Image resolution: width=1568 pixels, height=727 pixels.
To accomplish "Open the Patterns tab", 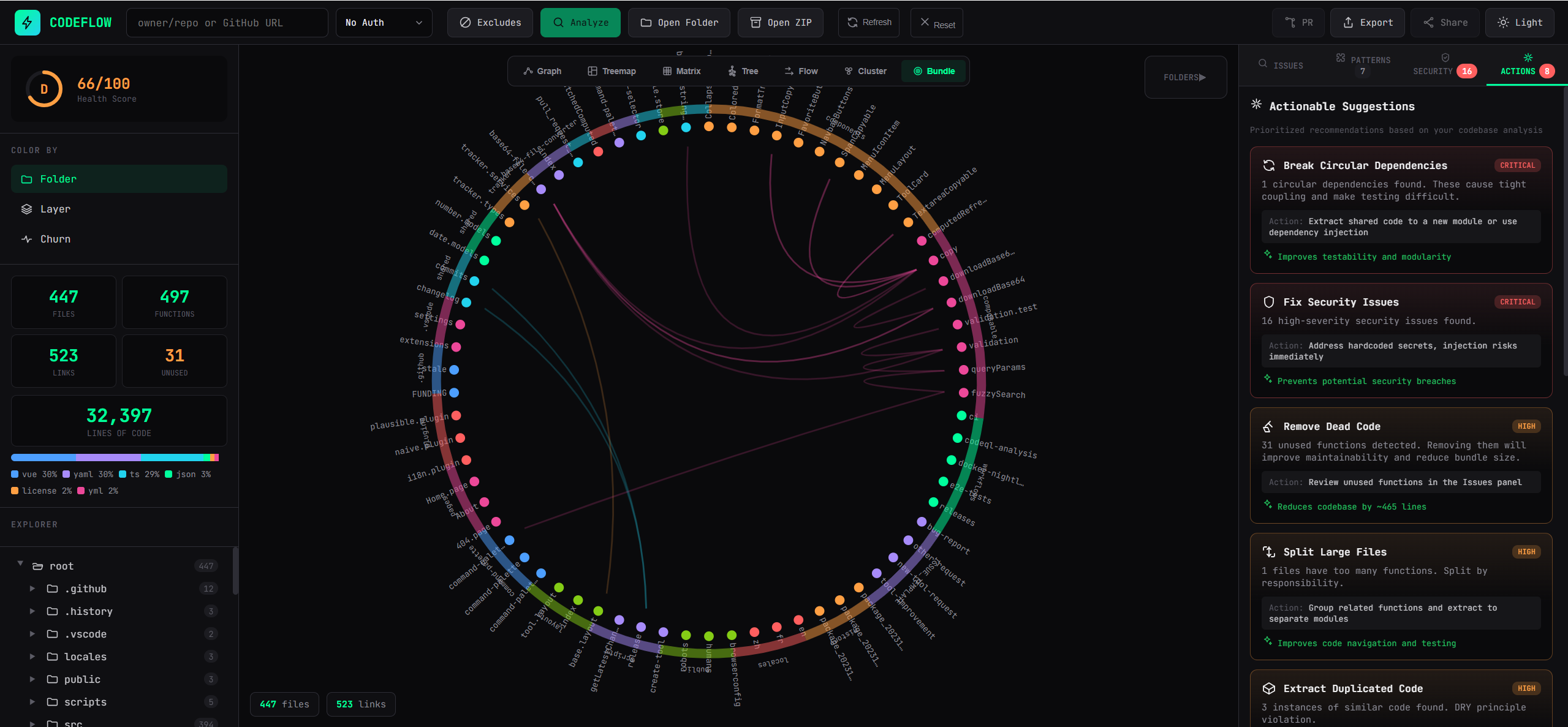I will pyautogui.click(x=1363, y=65).
